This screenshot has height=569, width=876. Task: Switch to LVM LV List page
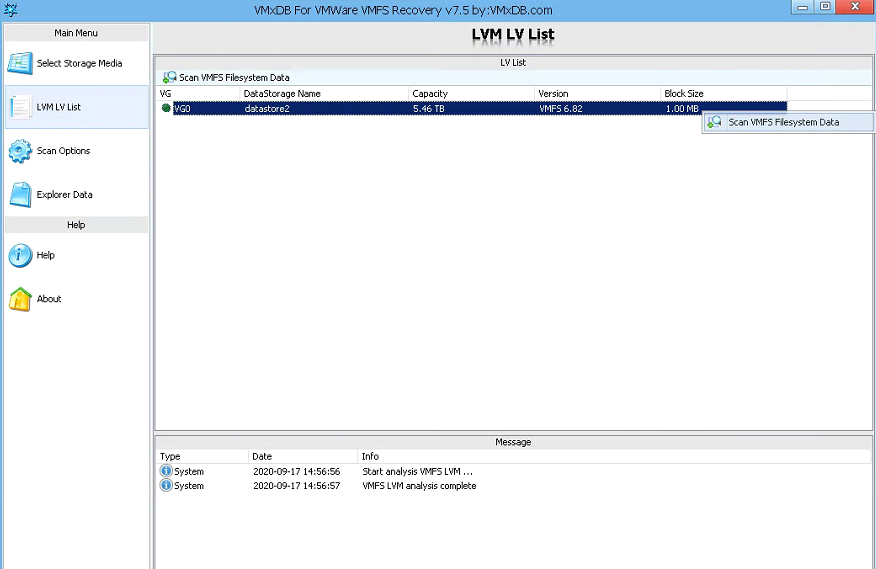point(77,107)
